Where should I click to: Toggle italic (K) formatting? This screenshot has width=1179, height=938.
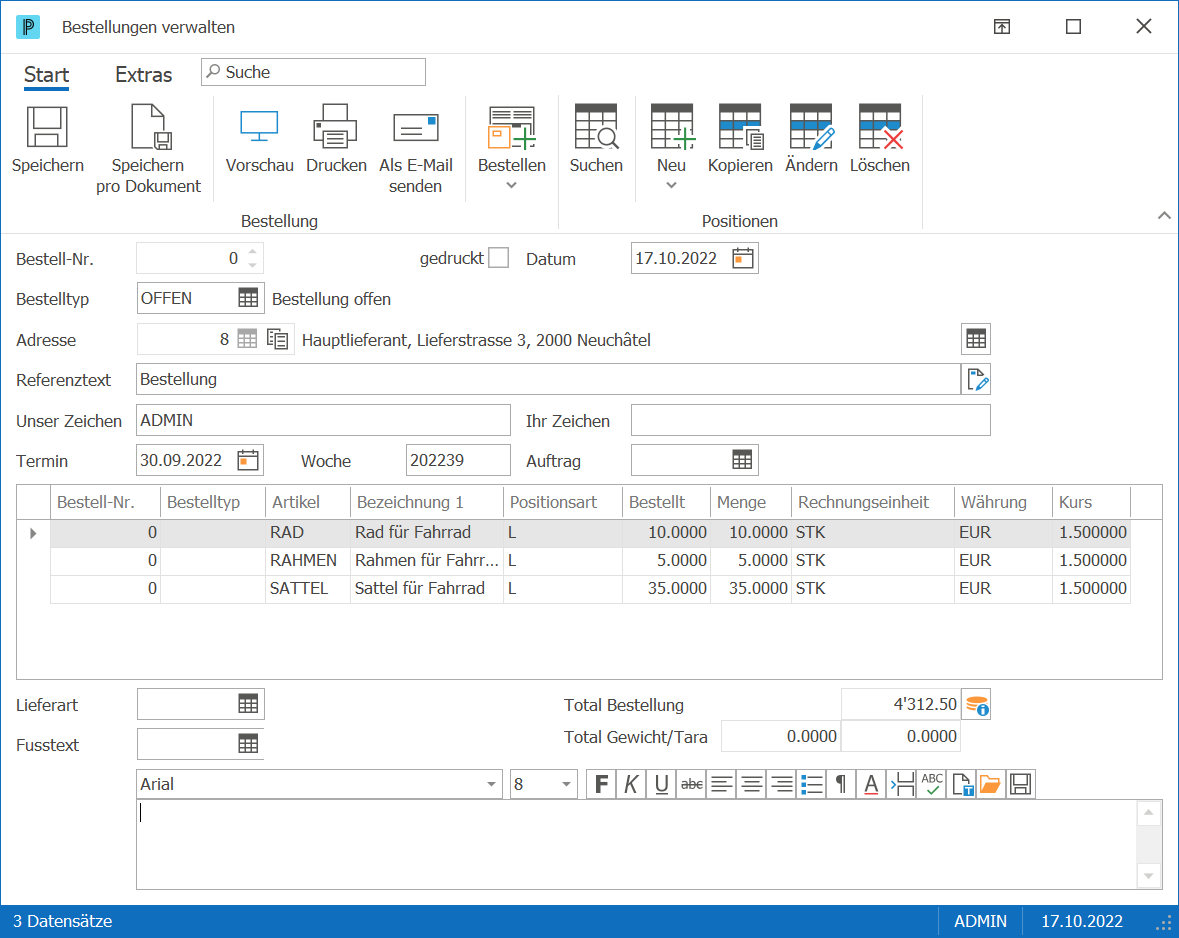[631, 785]
